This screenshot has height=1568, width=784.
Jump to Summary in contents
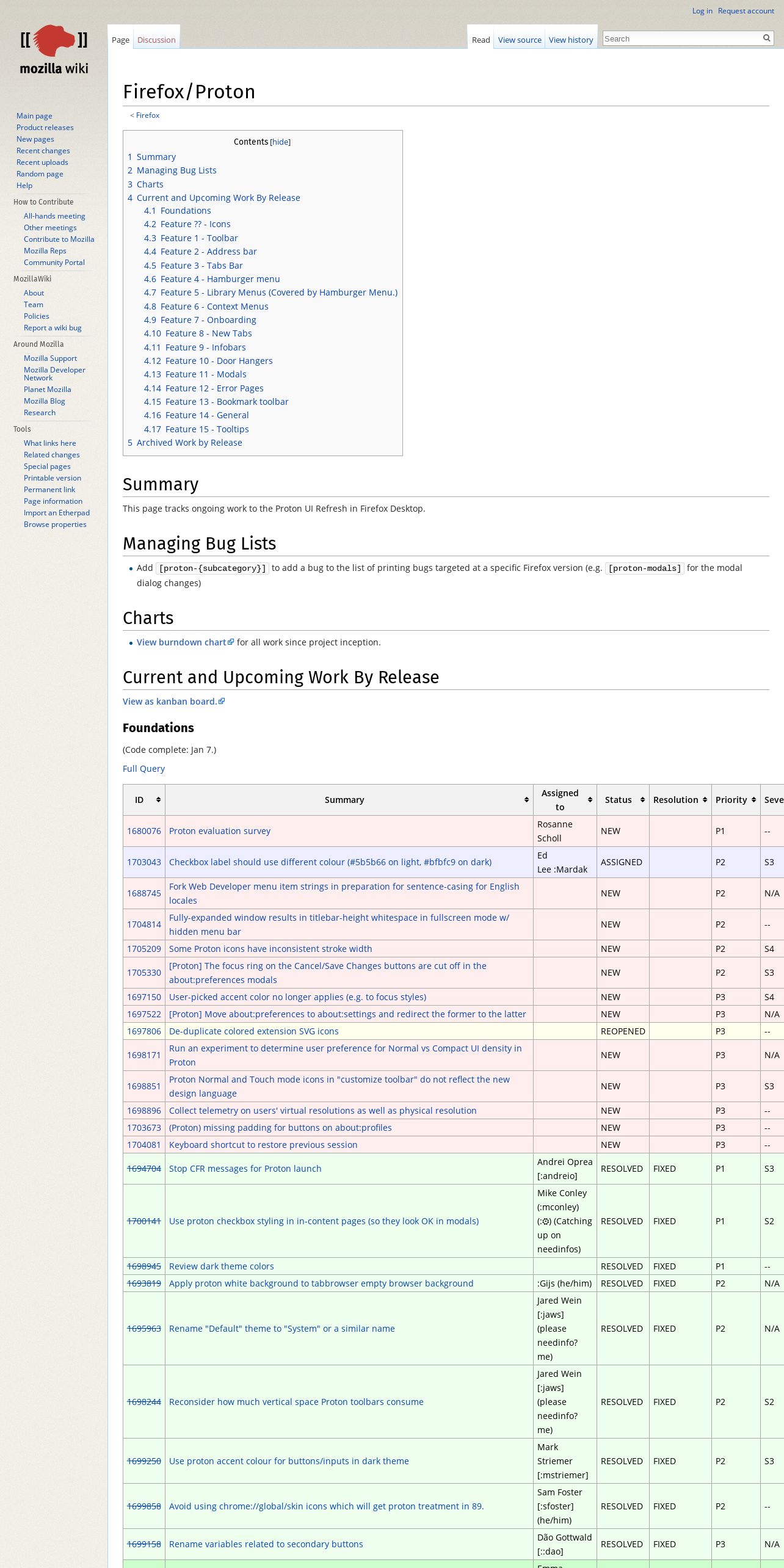[x=151, y=157]
